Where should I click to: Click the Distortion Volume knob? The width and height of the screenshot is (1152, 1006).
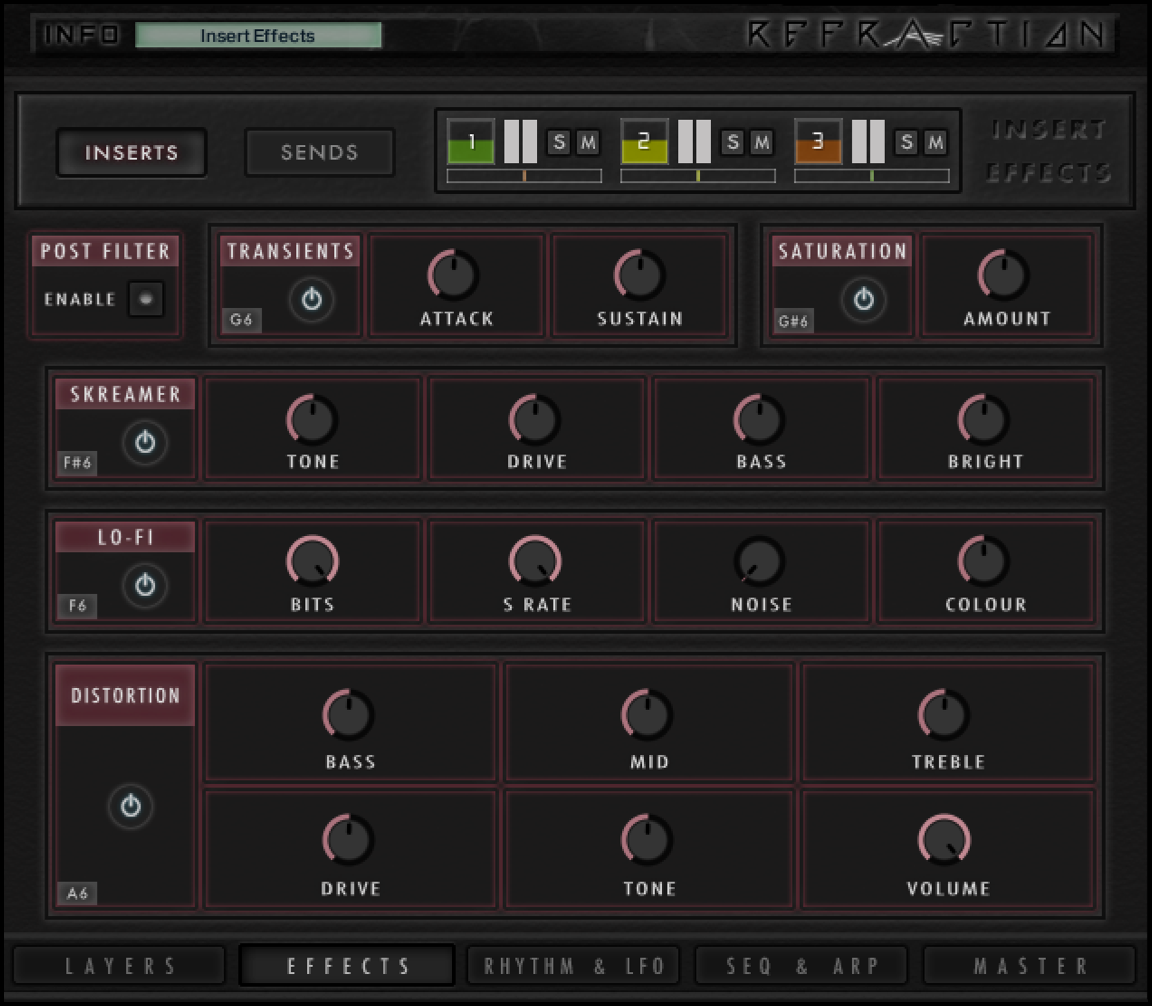(944, 840)
